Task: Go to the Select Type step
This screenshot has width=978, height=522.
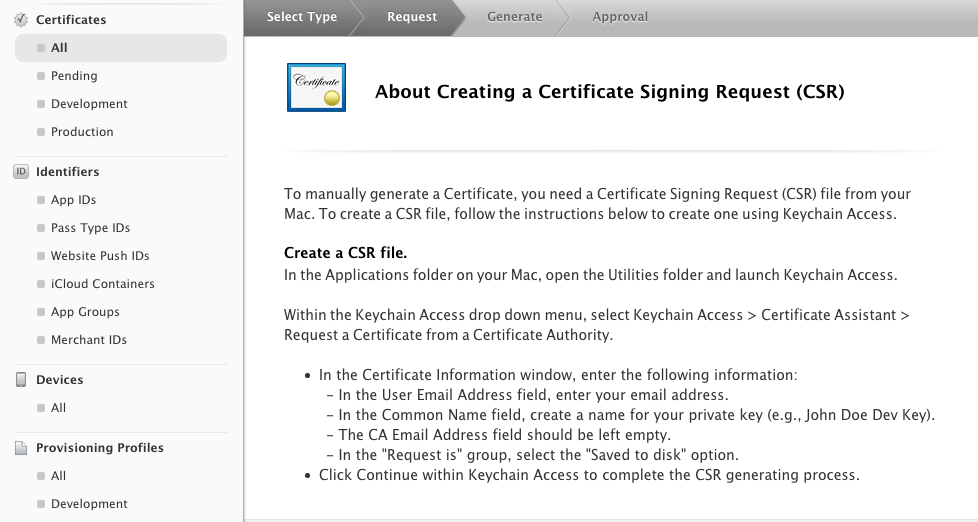Action: 302,17
